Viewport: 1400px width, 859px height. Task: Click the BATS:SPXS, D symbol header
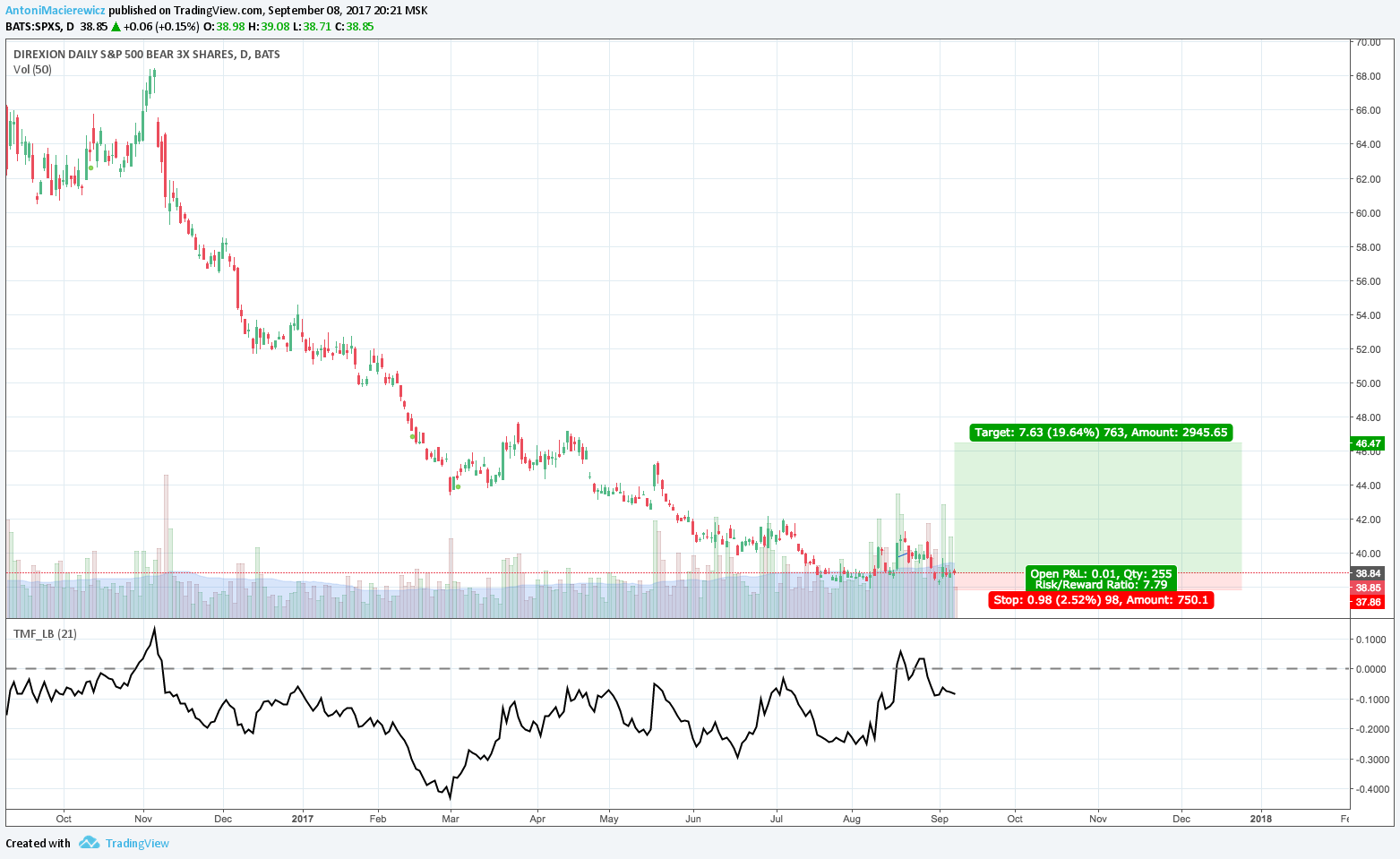click(39, 27)
